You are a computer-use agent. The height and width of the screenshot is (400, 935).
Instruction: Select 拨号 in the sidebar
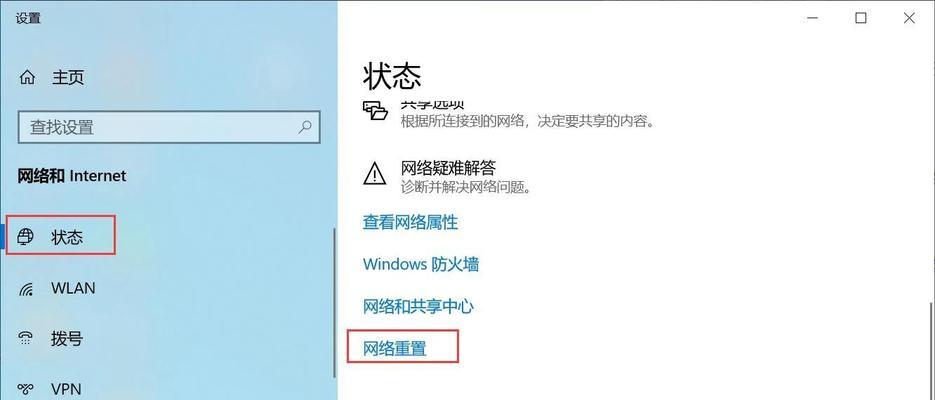[67, 339]
